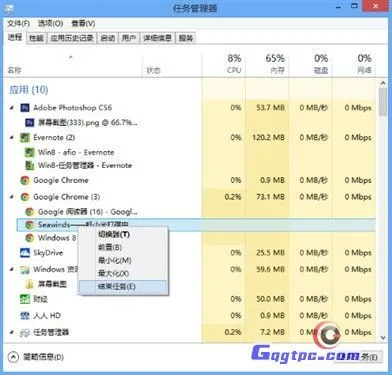The height and width of the screenshot is (375, 392).
Task: Click the 120.2 MB memory cell
Action: (268, 137)
